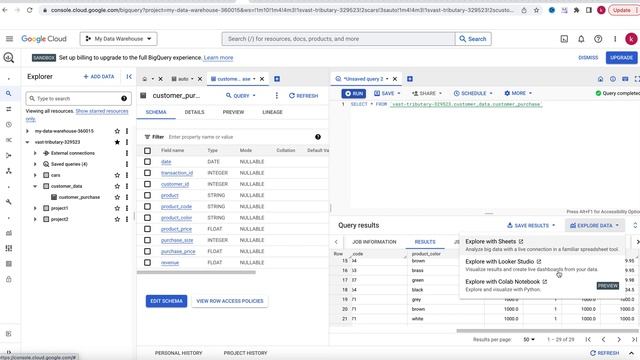Check the date field checkbox
Screen dimensions: 640x360
(147, 162)
